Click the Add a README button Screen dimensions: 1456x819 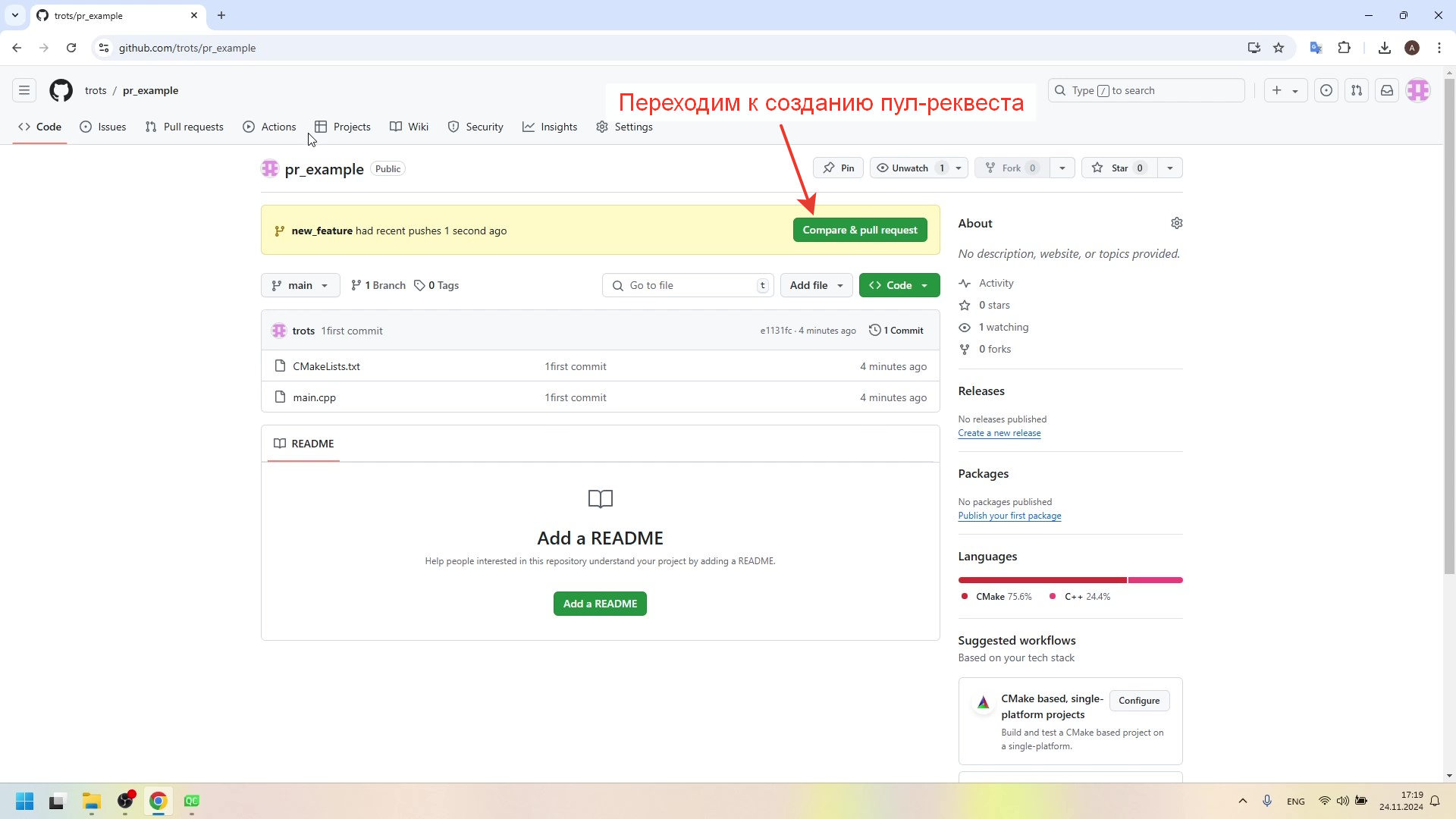pos(600,604)
